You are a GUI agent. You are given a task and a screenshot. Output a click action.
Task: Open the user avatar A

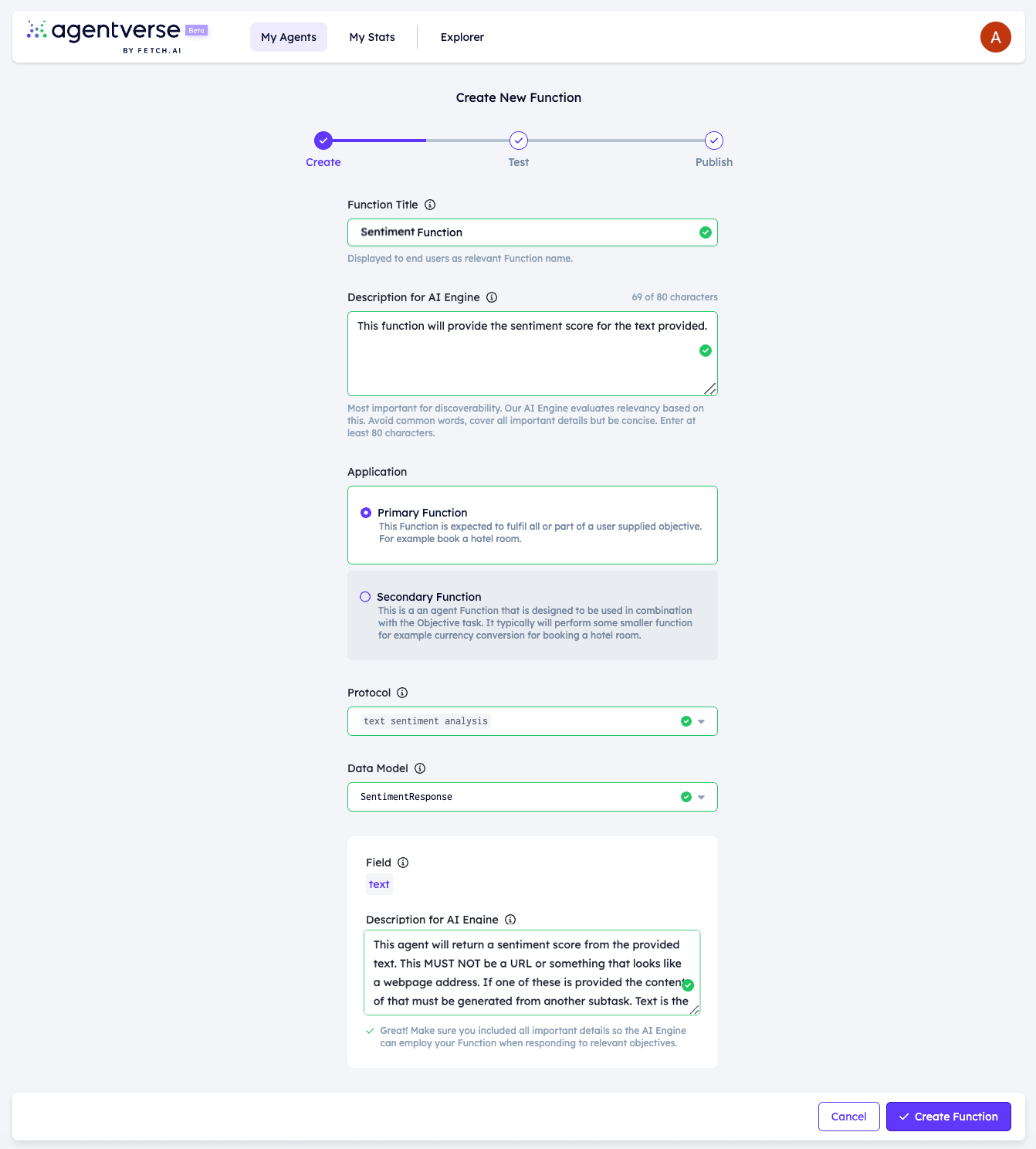(995, 37)
